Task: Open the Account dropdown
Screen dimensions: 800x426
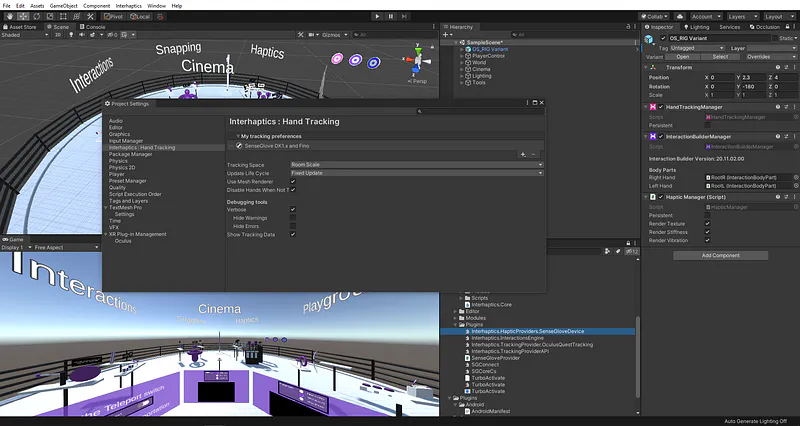Action: 706,16
